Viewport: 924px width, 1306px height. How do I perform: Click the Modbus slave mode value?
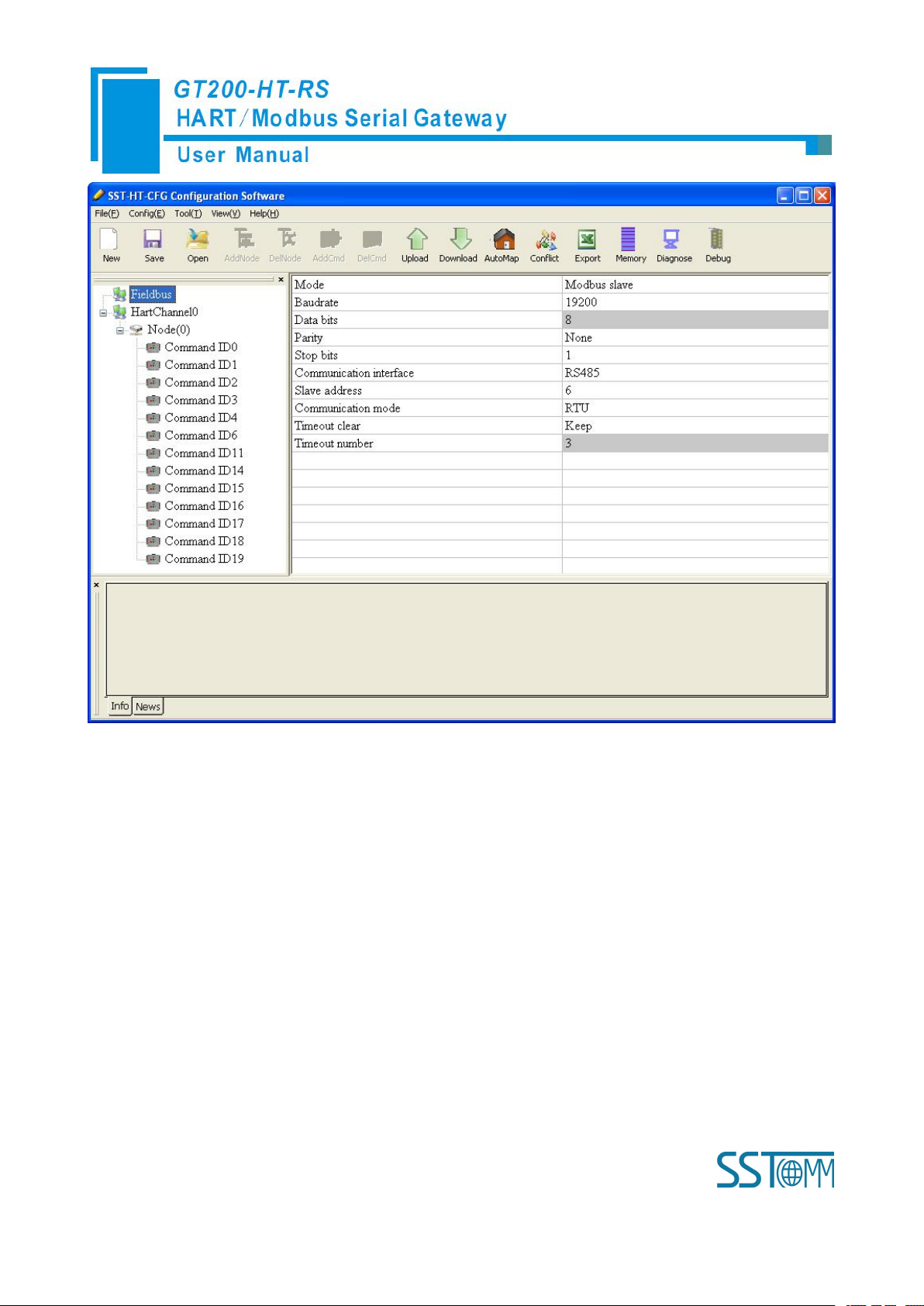695,284
